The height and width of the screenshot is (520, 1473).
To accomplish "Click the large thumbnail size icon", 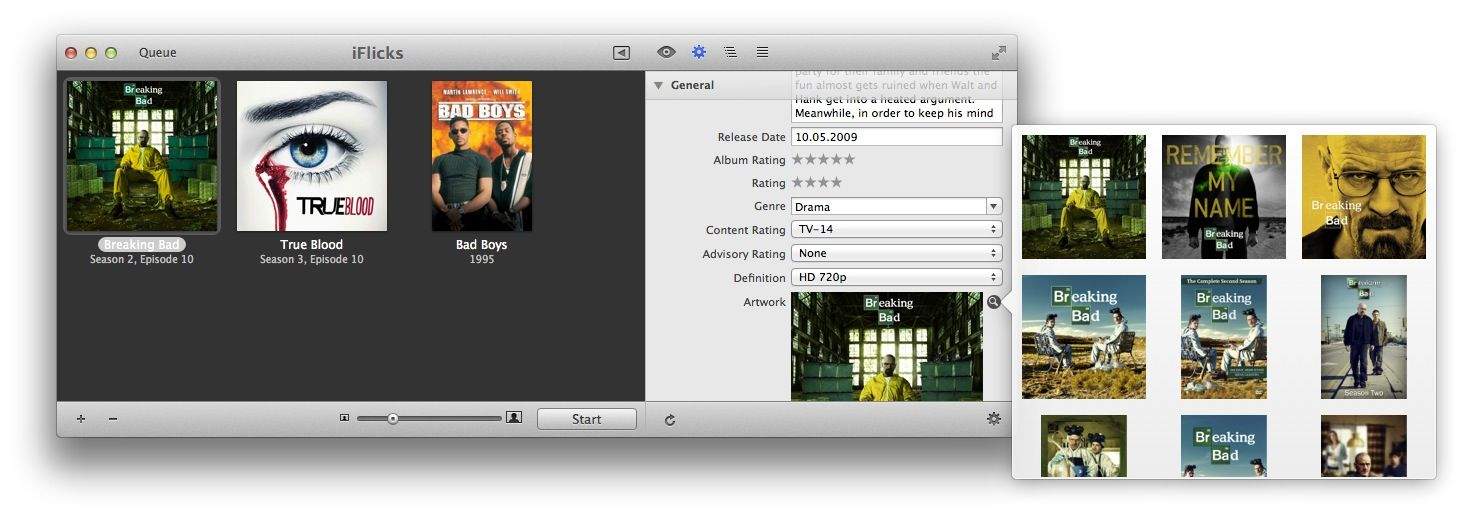I will pos(514,418).
